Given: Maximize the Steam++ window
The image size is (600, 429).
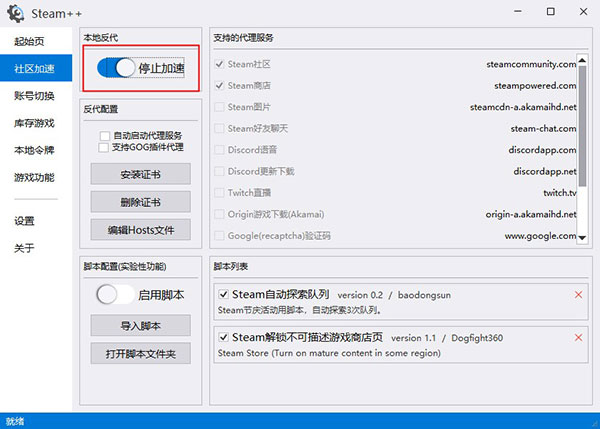Looking at the screenshot, I should tap(550, 12).
